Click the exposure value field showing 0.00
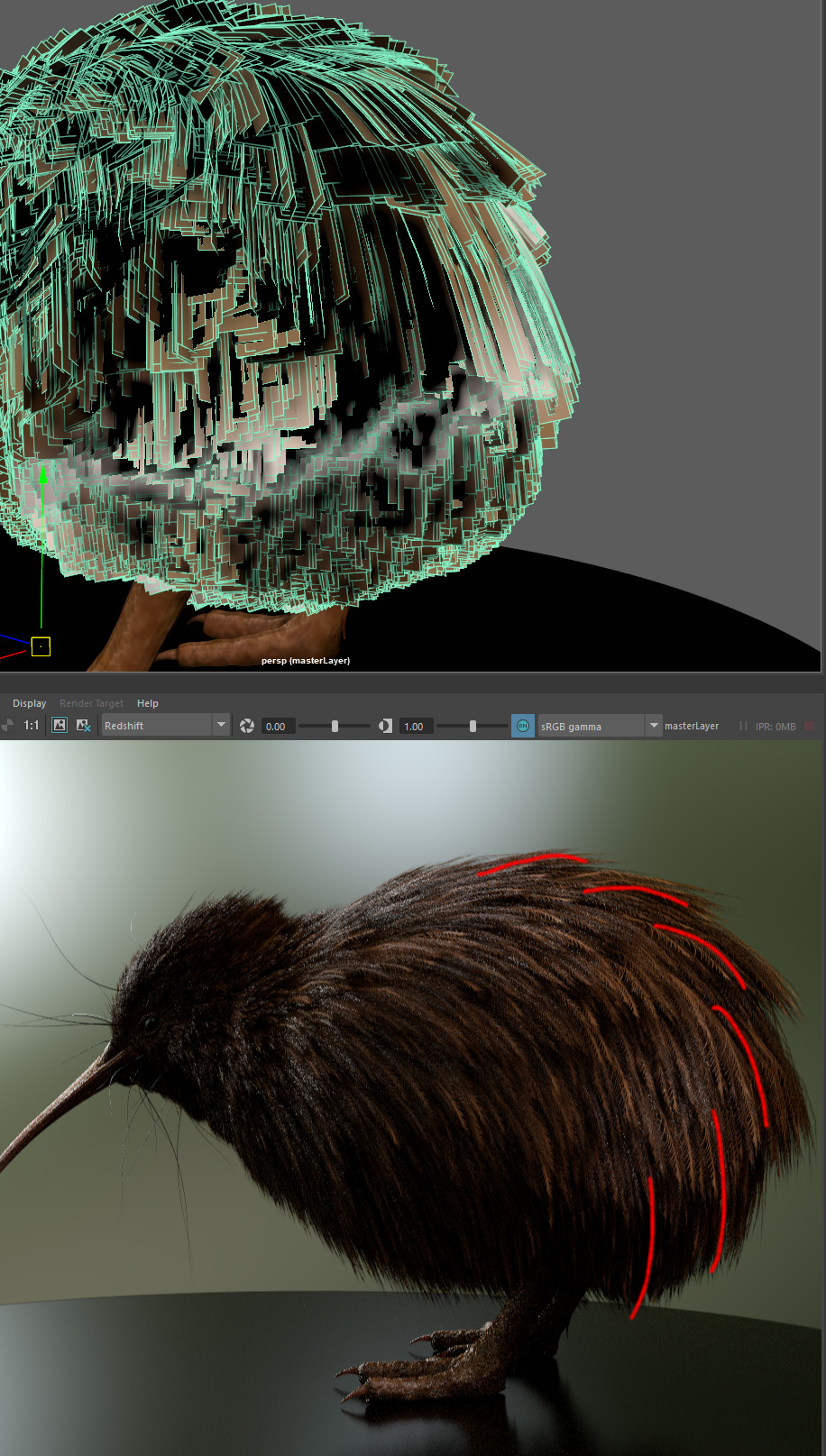The height and width of the screenshot is (1456, 826). point(277,727)
